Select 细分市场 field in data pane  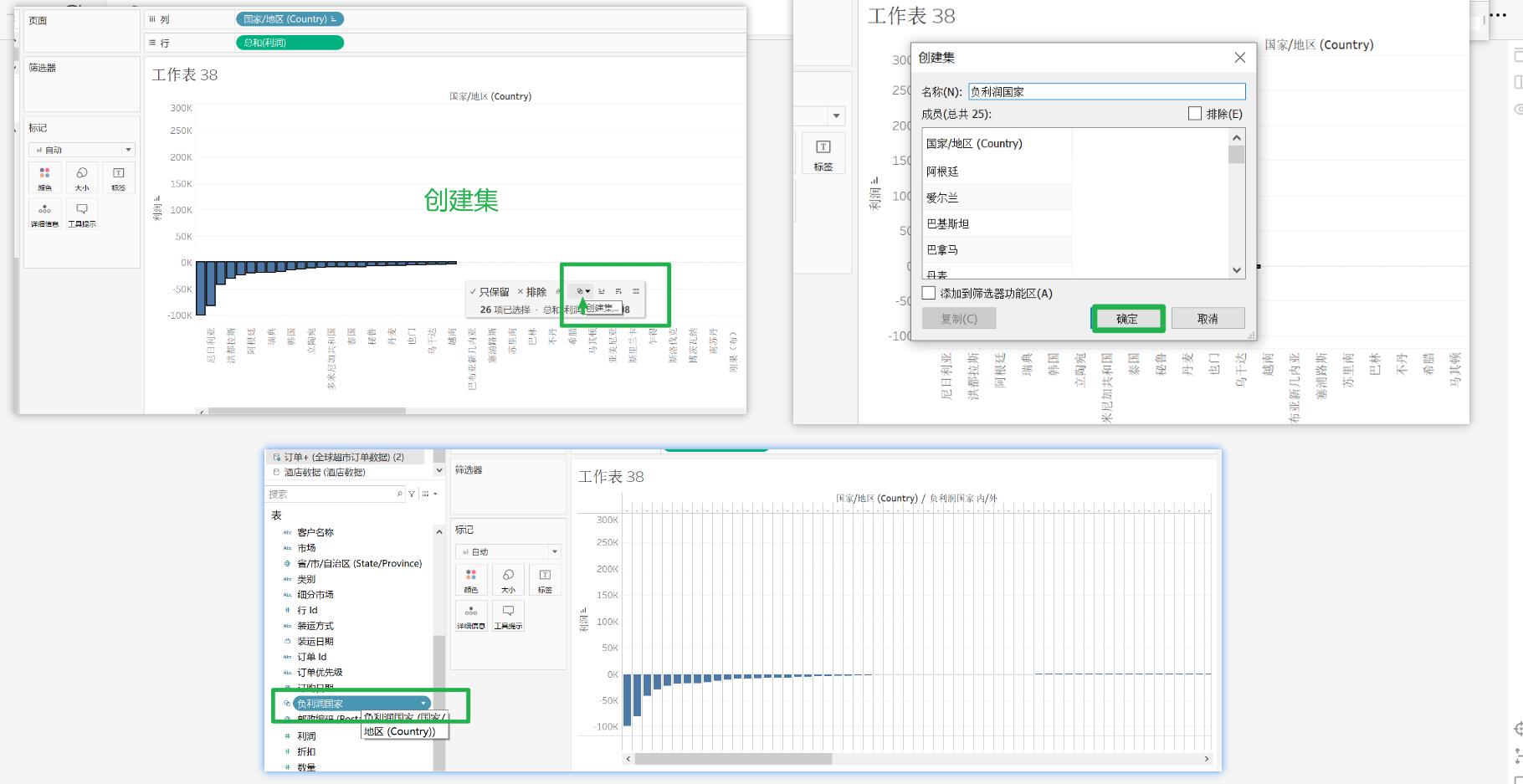[315, 594]
